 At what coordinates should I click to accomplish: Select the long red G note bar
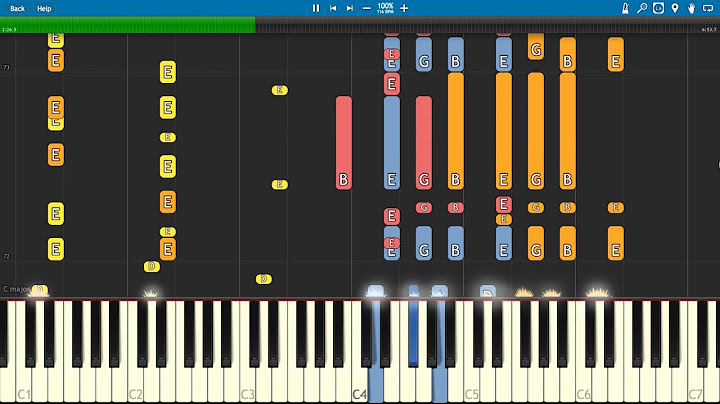click(x=424, y=143)
